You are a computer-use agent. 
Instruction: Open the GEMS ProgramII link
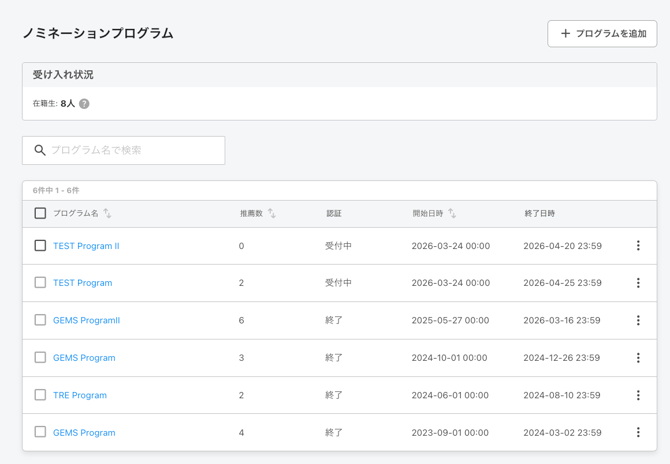click(86, 320)
